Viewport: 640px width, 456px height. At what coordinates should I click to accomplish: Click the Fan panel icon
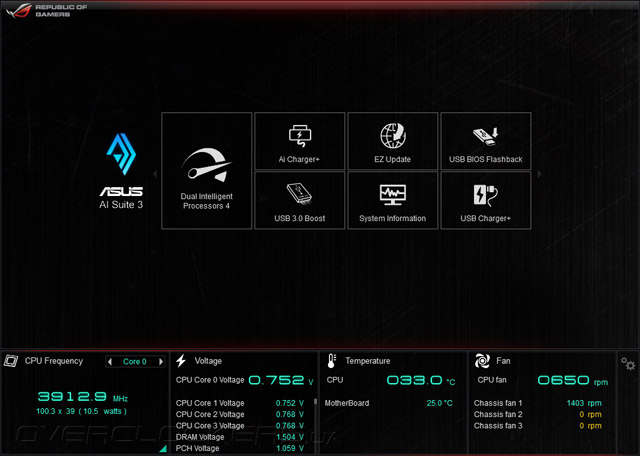pos(482,361)
